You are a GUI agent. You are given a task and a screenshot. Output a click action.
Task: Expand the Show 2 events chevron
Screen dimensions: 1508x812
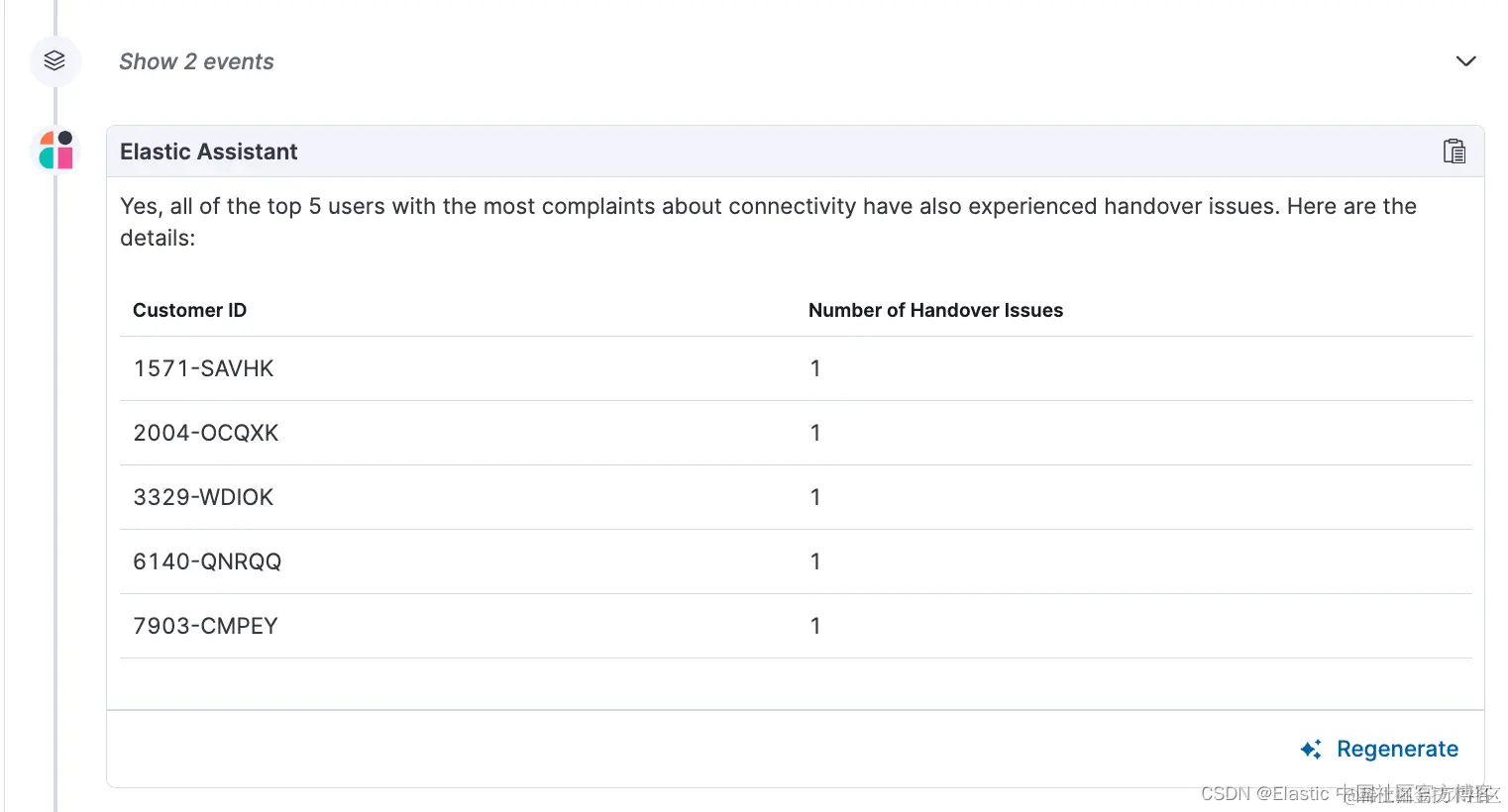(1465, 61)
